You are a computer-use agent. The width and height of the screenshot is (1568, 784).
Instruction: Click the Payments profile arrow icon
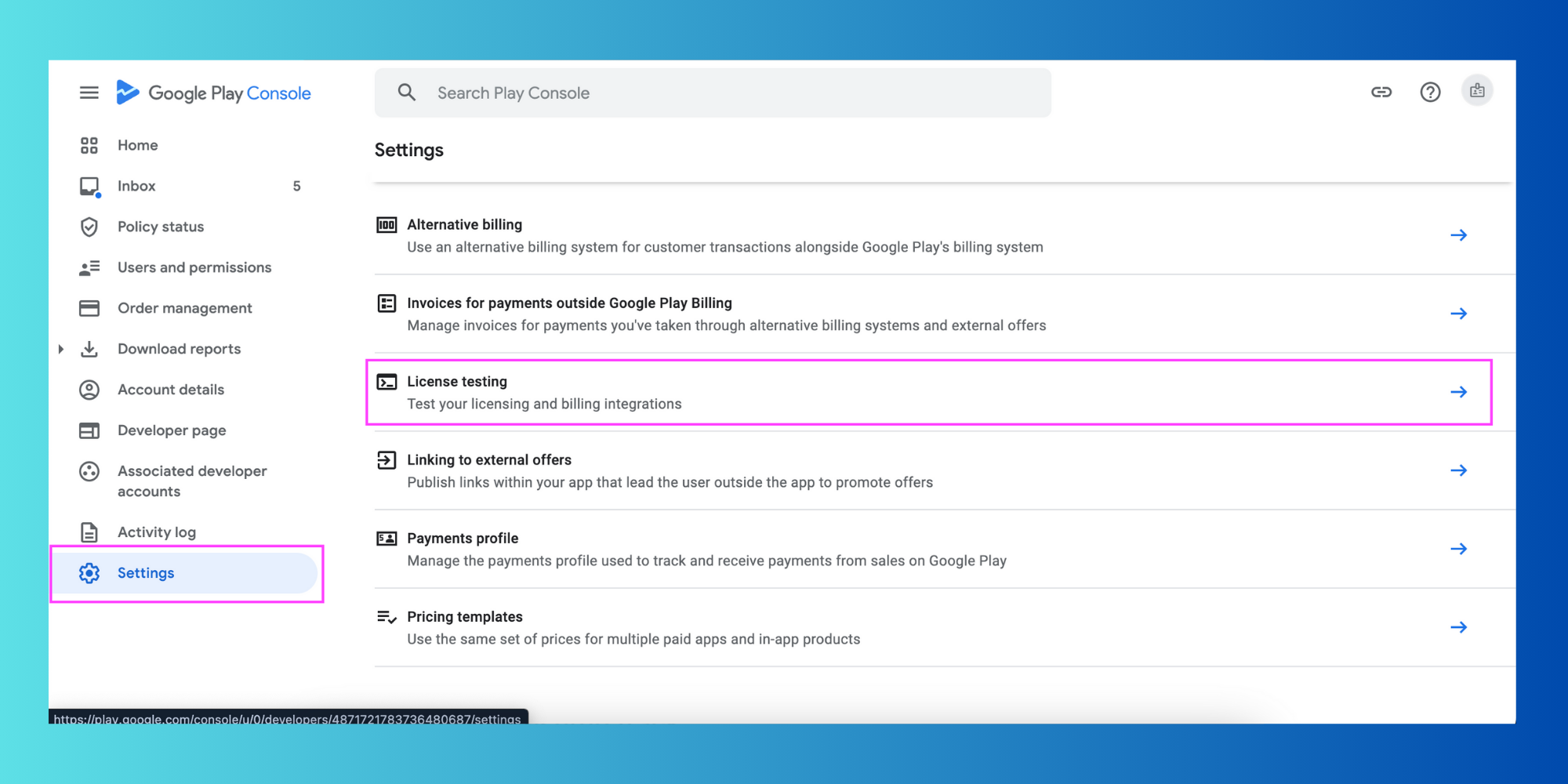(1458, 549)
